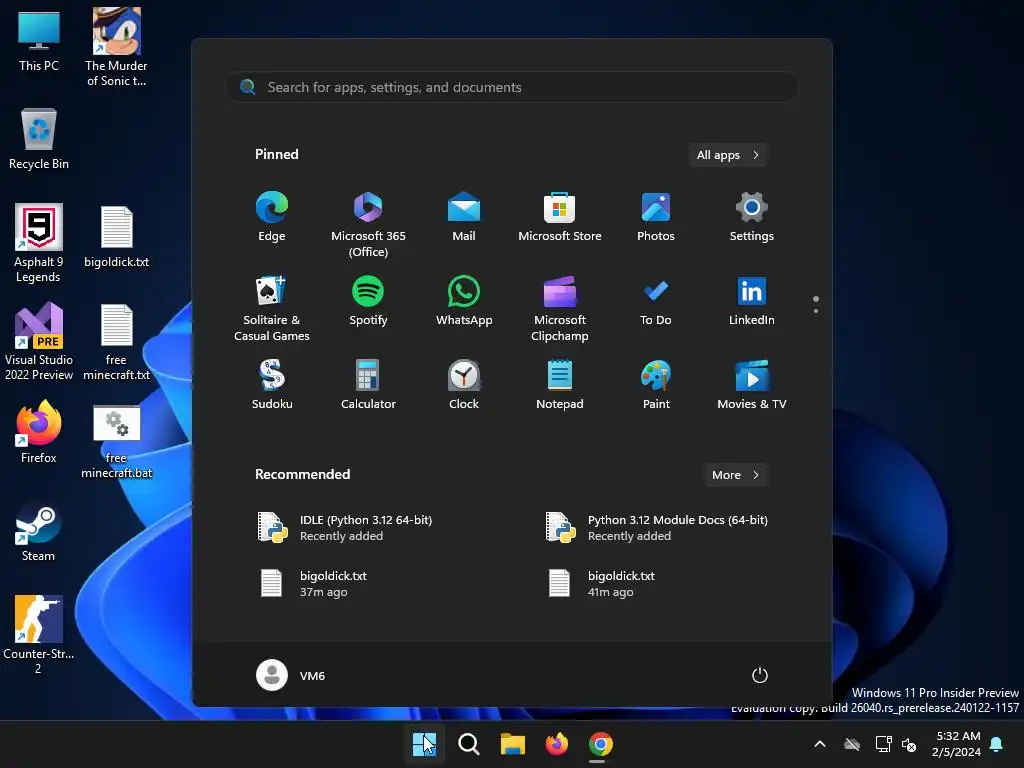Select This PC desktop icon

tap(39, 40)
